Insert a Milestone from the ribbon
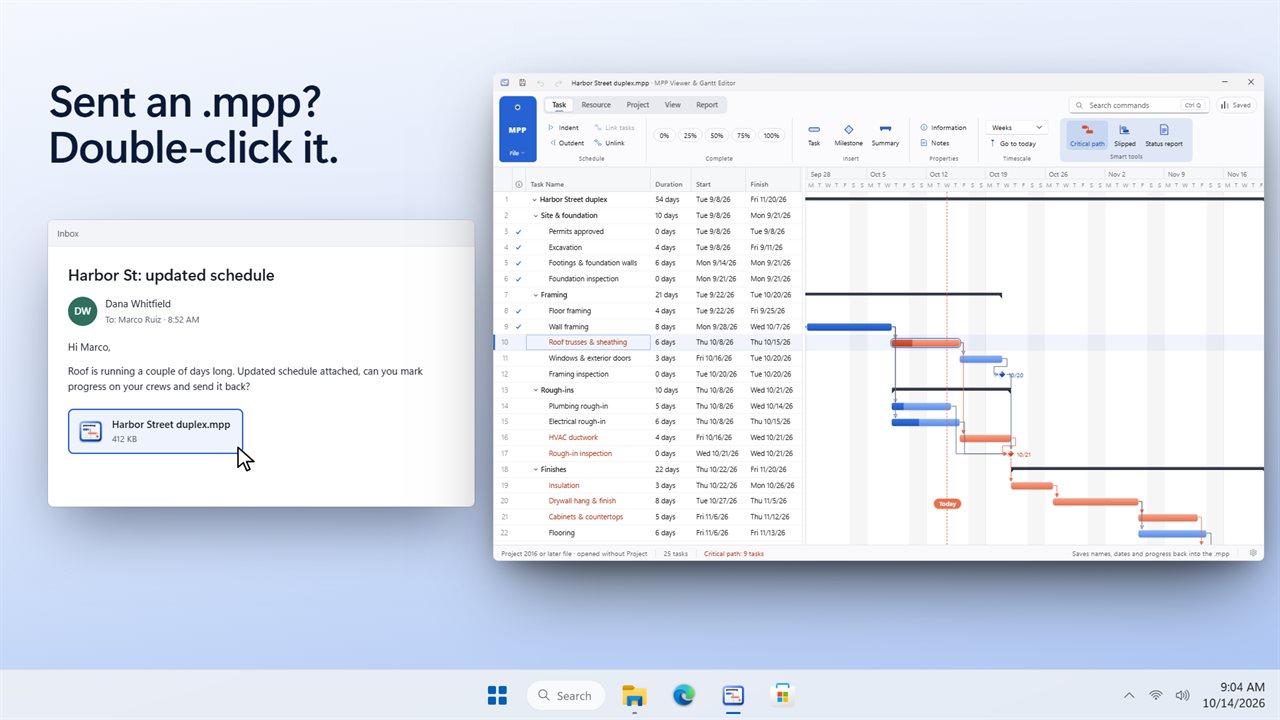The image size is (1280, 720). [848, 135]
